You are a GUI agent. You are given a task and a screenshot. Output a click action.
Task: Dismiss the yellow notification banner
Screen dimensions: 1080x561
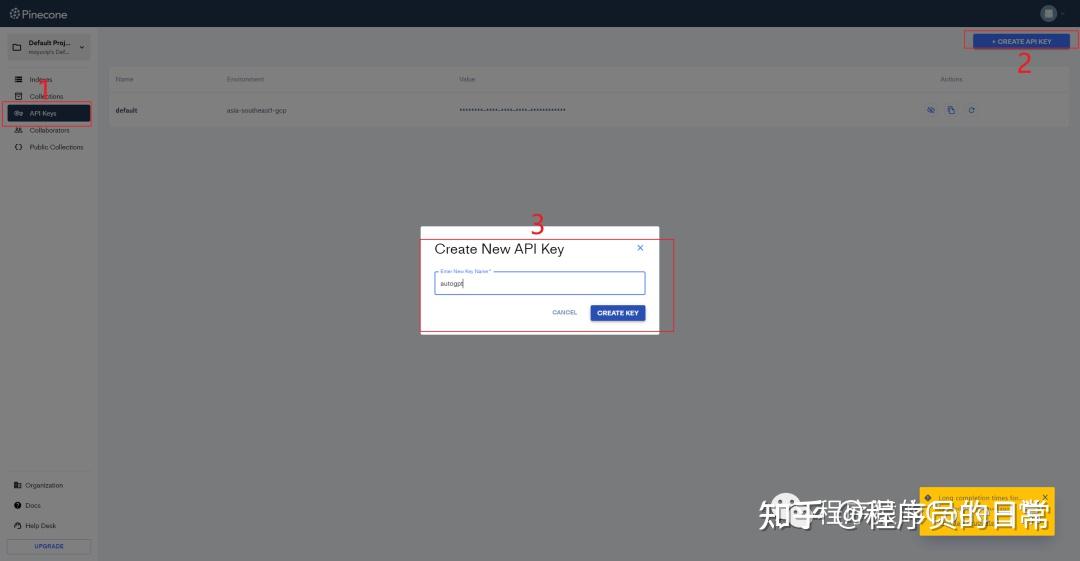click(1045, 497)
